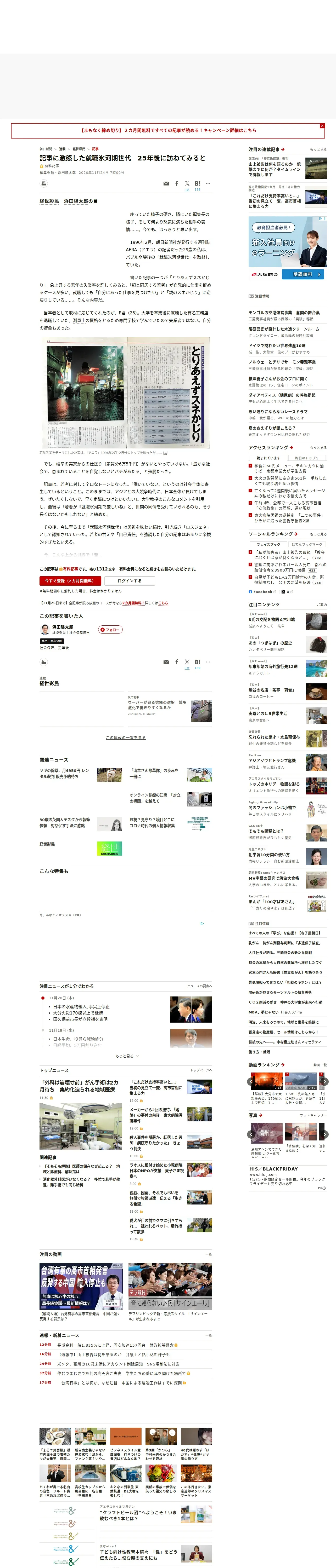Open ad choices icon under PR recommendation

(203, 923)
